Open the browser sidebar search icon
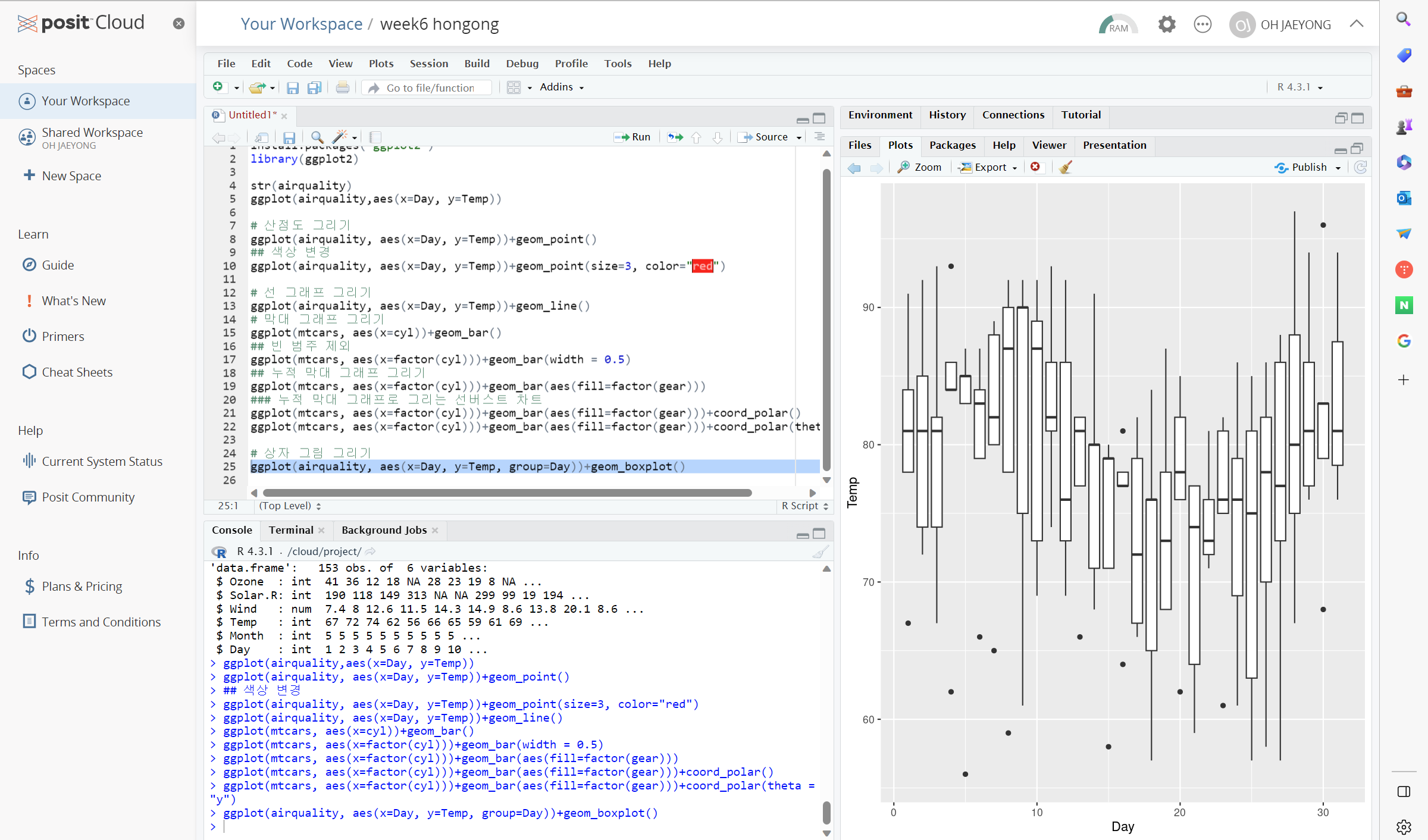This screenshot has height=840, width=1428. click(1404, 19)
